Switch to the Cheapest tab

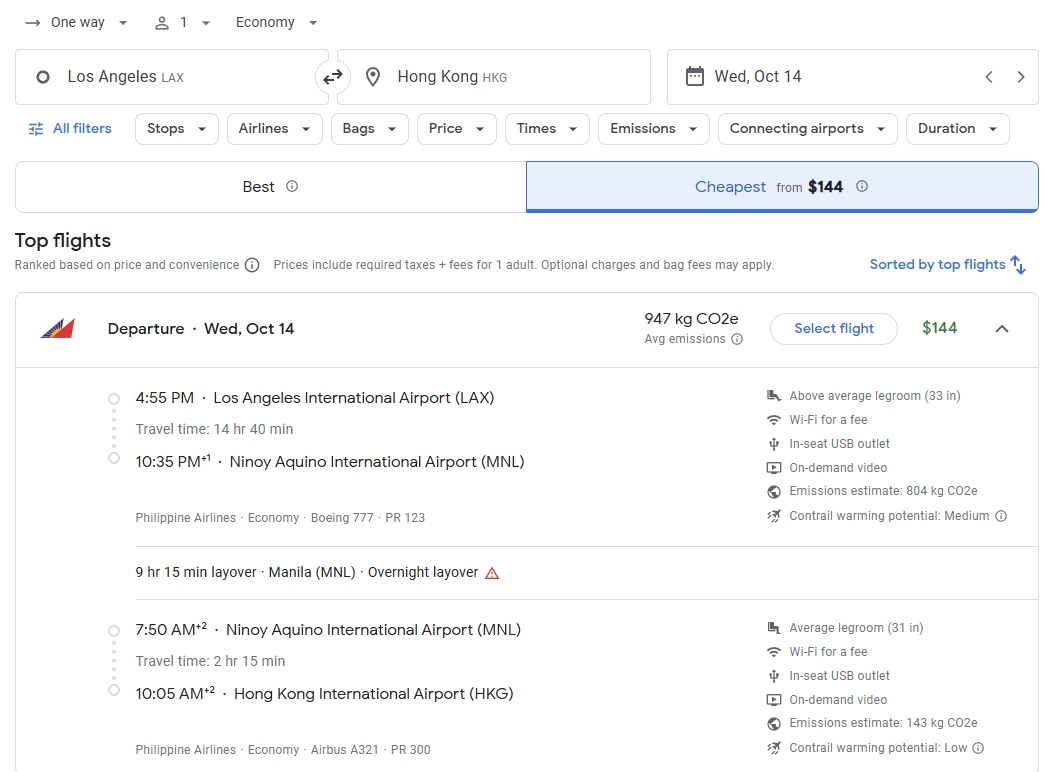pos(782,187)
